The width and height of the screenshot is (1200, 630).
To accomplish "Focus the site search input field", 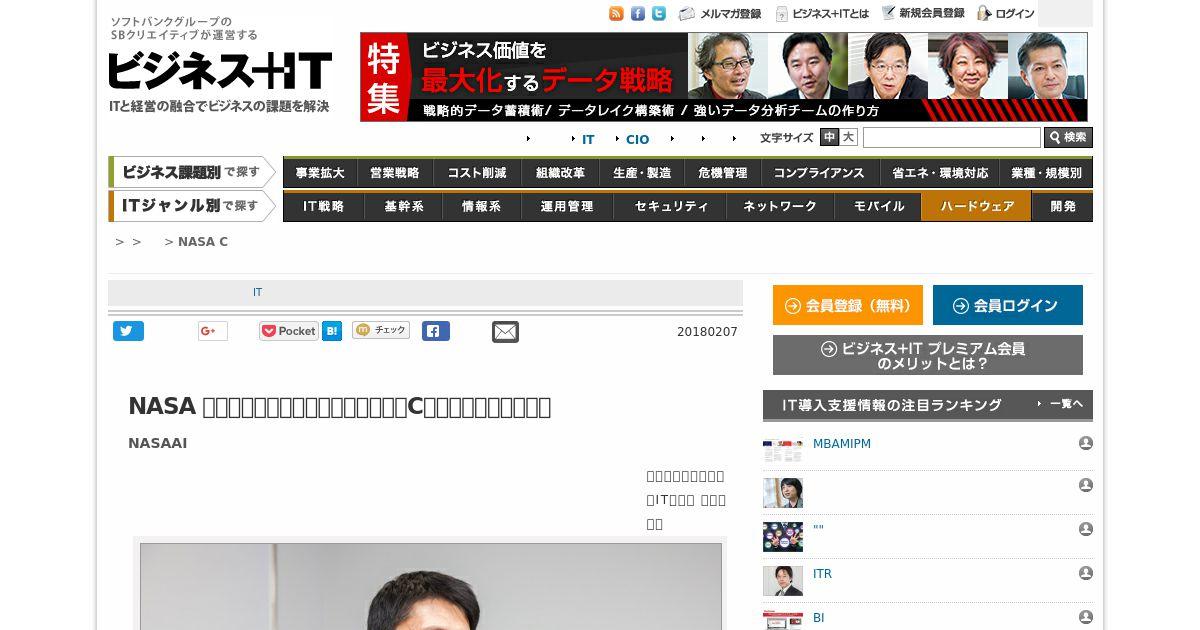I will click(952, 138).
